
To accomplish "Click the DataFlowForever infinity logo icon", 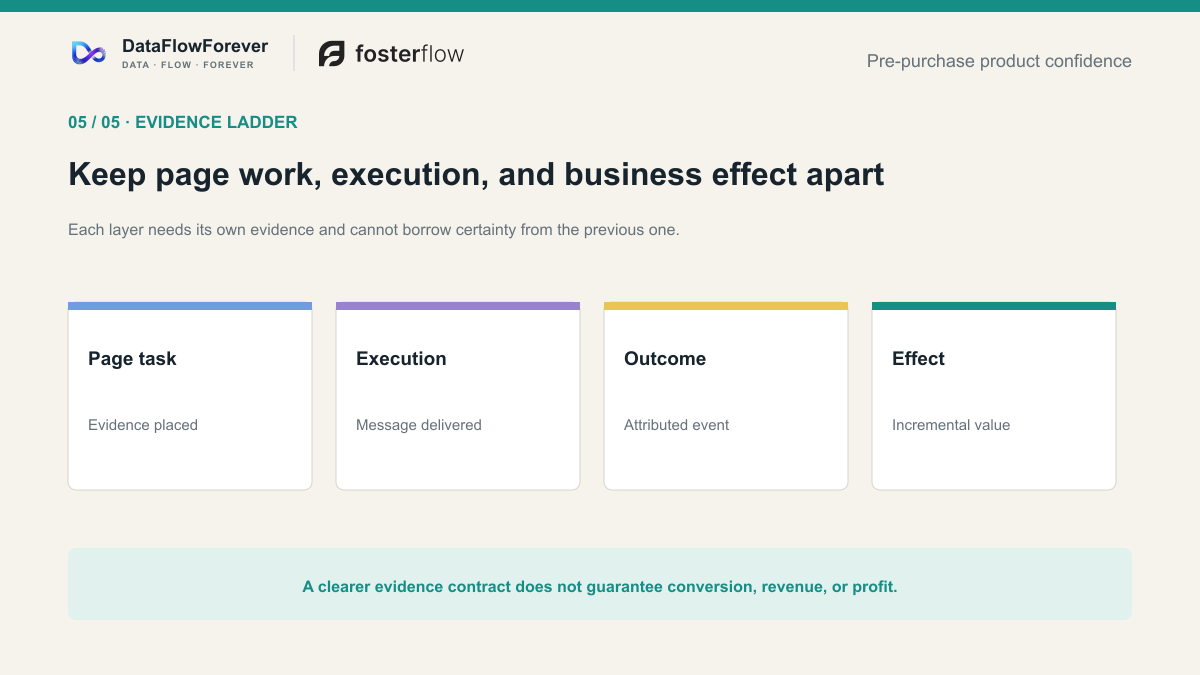I will coord(89,53).
